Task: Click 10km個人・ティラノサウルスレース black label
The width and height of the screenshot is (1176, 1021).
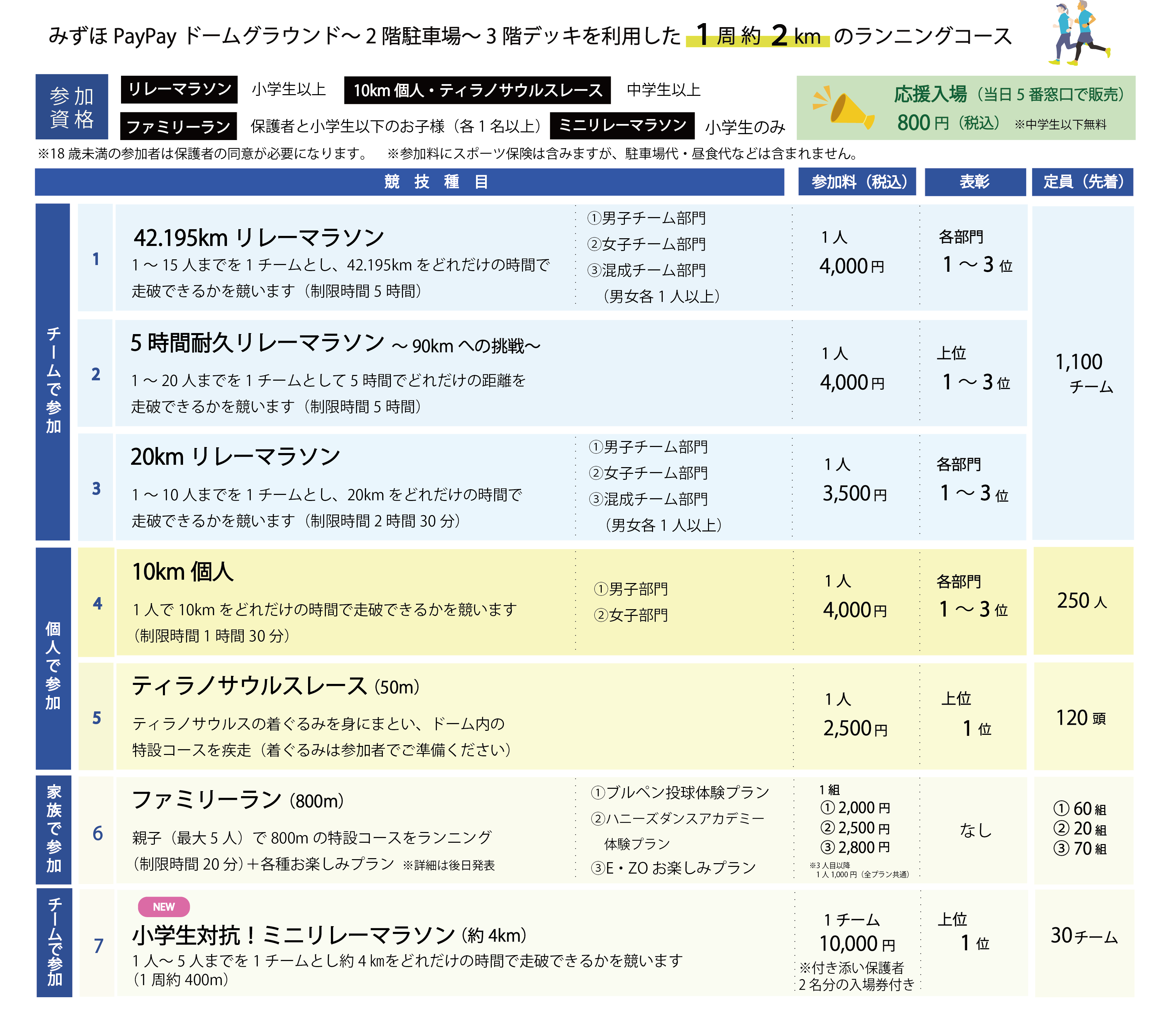Action: point(477,90)
